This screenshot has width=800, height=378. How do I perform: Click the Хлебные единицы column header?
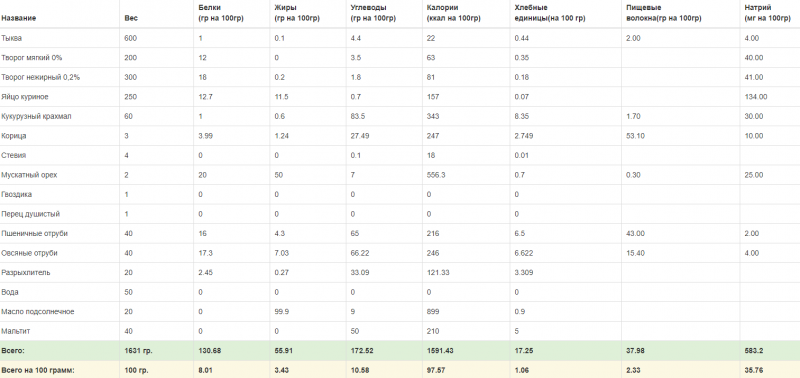[x=550, y=13]
